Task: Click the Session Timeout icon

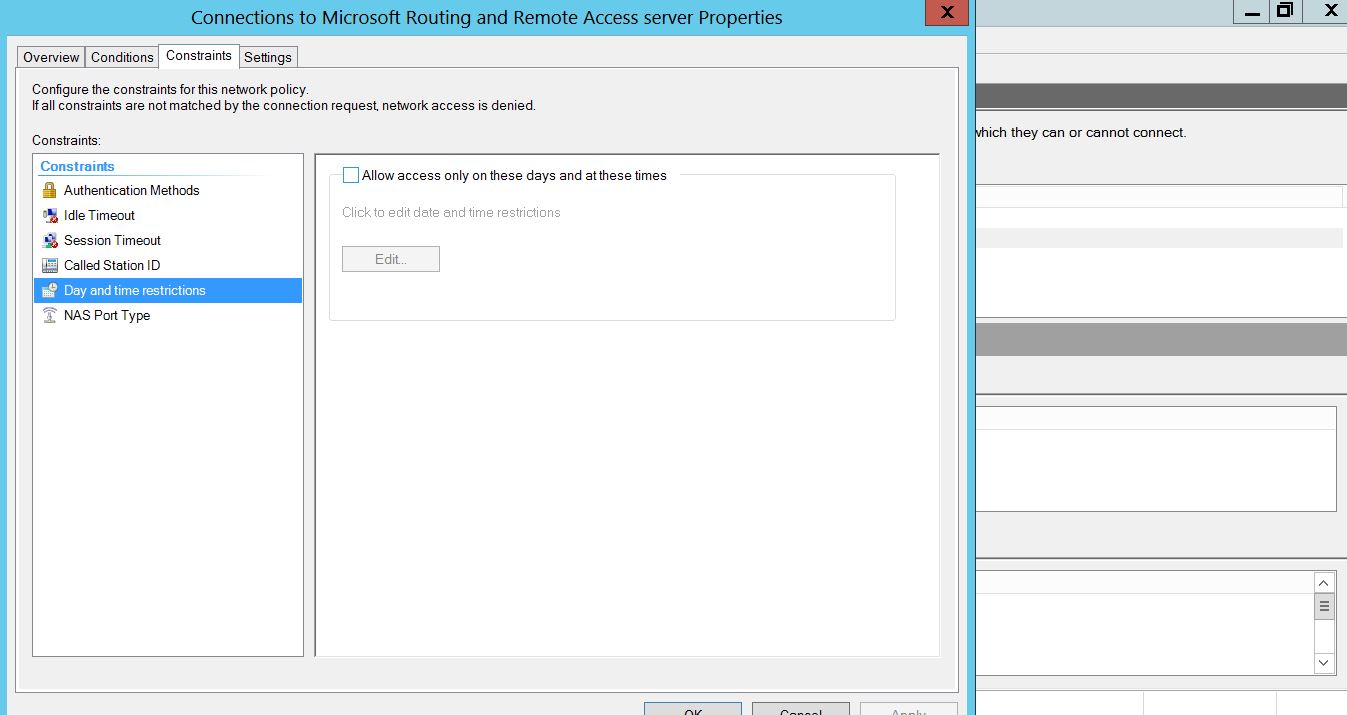Action: coord(50,240)
